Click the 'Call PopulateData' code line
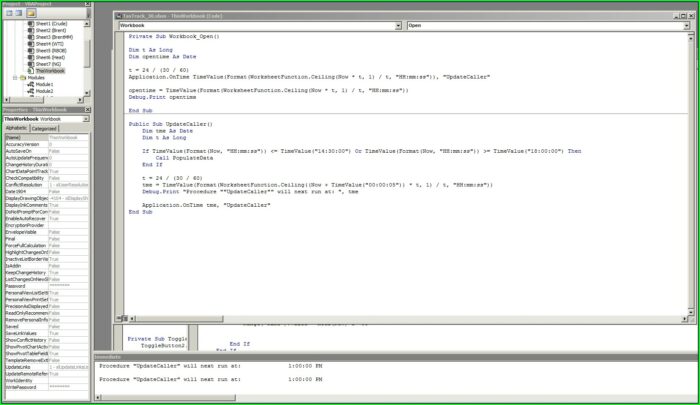The image size is (700, 405). (x=184, y=158)
